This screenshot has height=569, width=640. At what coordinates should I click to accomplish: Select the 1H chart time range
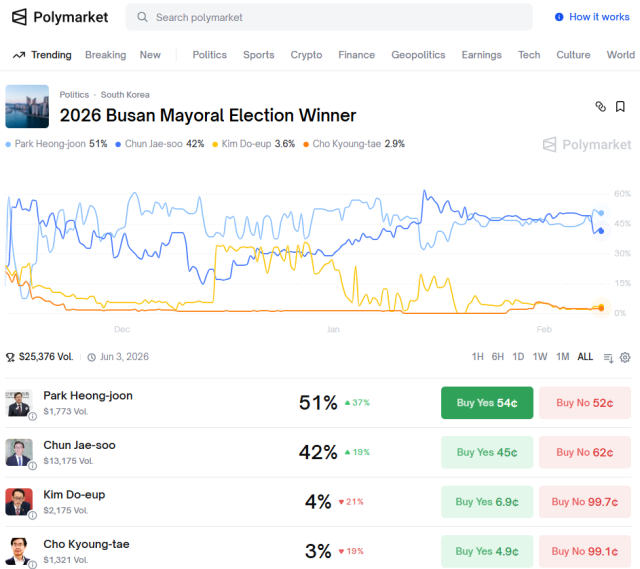pos(478,357)
